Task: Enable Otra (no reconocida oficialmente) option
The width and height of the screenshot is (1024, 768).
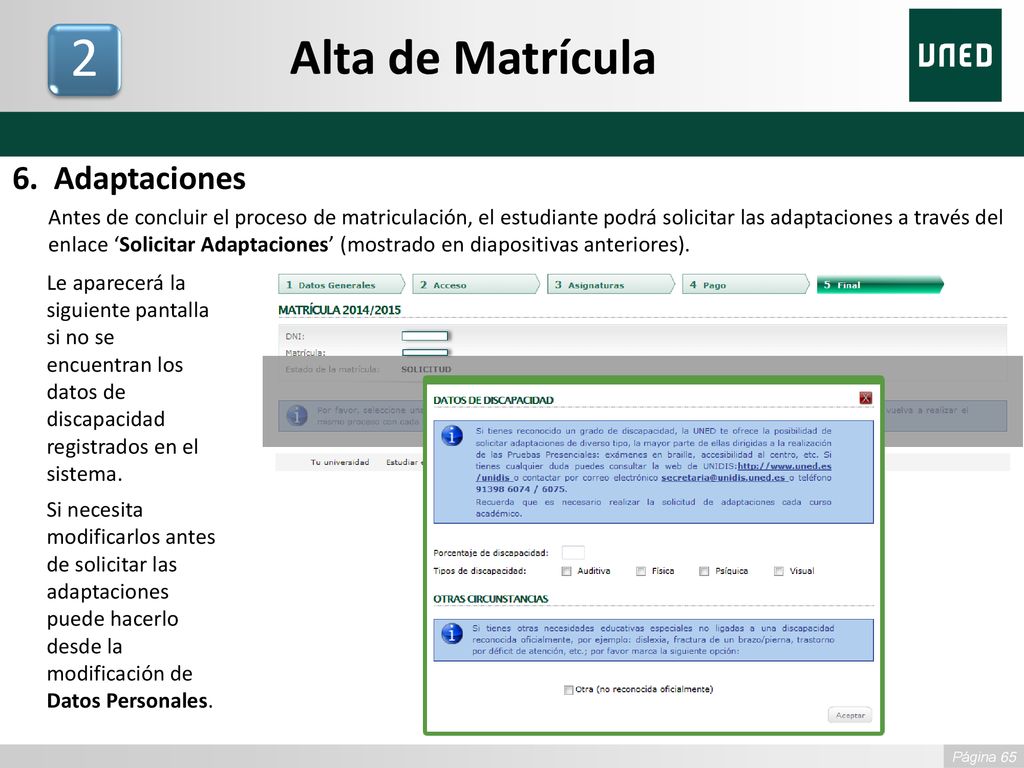Action: point(568,690)
